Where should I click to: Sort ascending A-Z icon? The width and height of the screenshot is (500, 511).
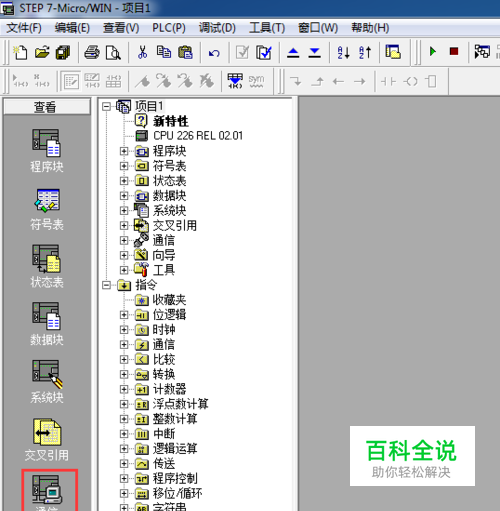(343, 52)
